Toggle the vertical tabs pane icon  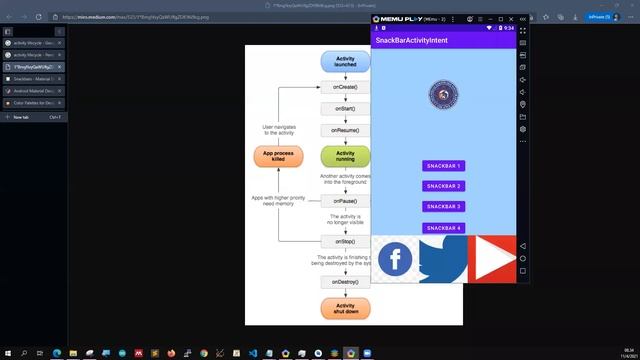coord(8,31)
